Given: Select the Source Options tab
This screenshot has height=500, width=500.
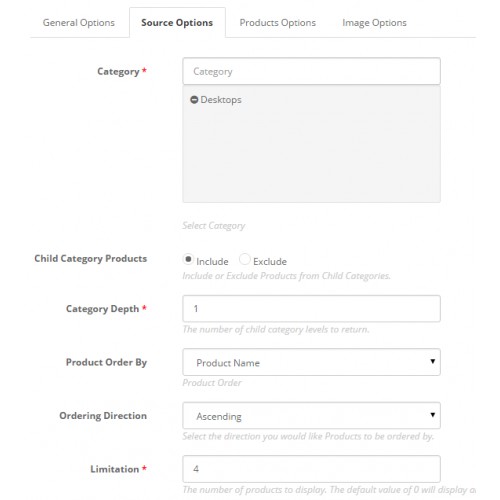Looking at the screenshot, I should click(177, 23).
